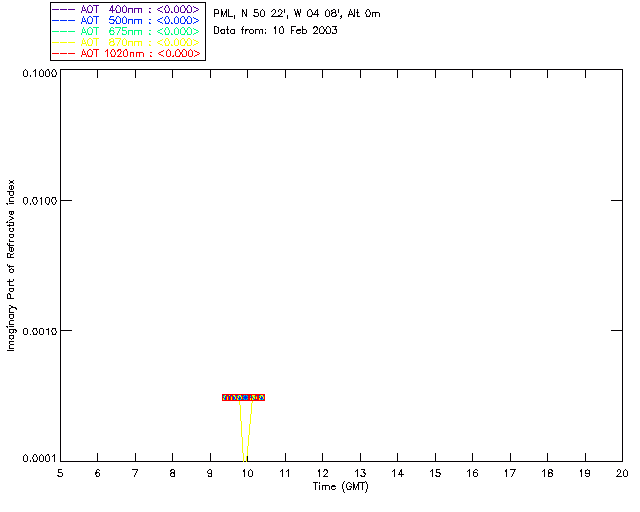The height and width of the screenshot is (512, 640).
Task: Click the x-axis tick label 17
Action: pos(510,473)
